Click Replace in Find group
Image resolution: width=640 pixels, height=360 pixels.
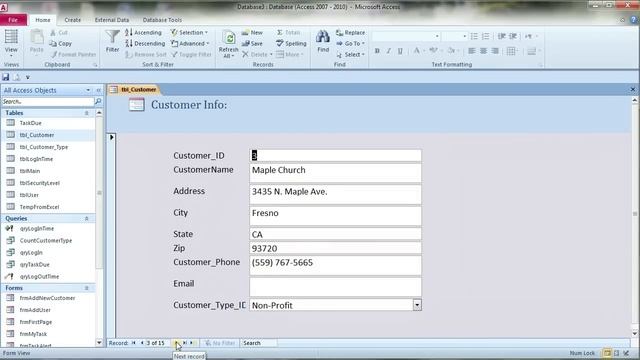click(x=350, y=32)
